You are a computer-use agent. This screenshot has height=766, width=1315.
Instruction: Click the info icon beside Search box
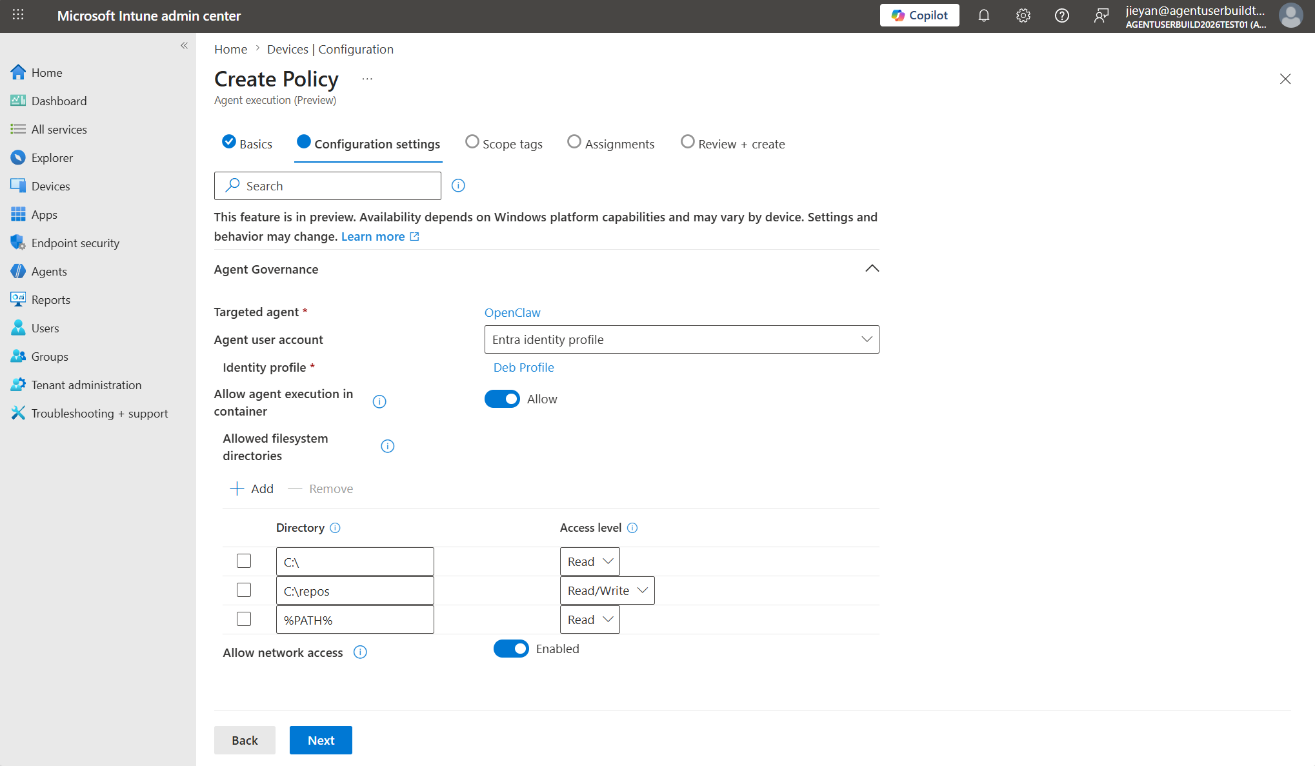458,186
